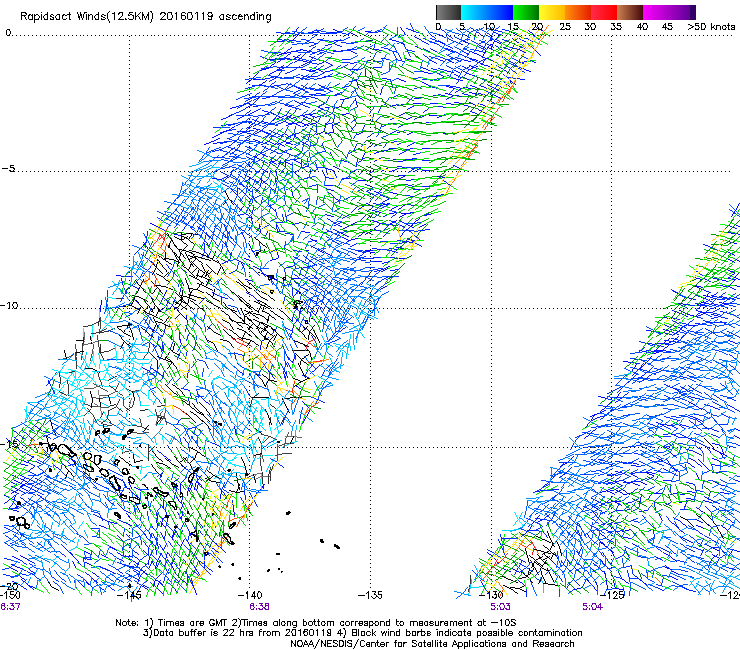Click the 'Data buffer is 22 hrs' note line
This screenshot has width=740, height=650.
(362, 633)
